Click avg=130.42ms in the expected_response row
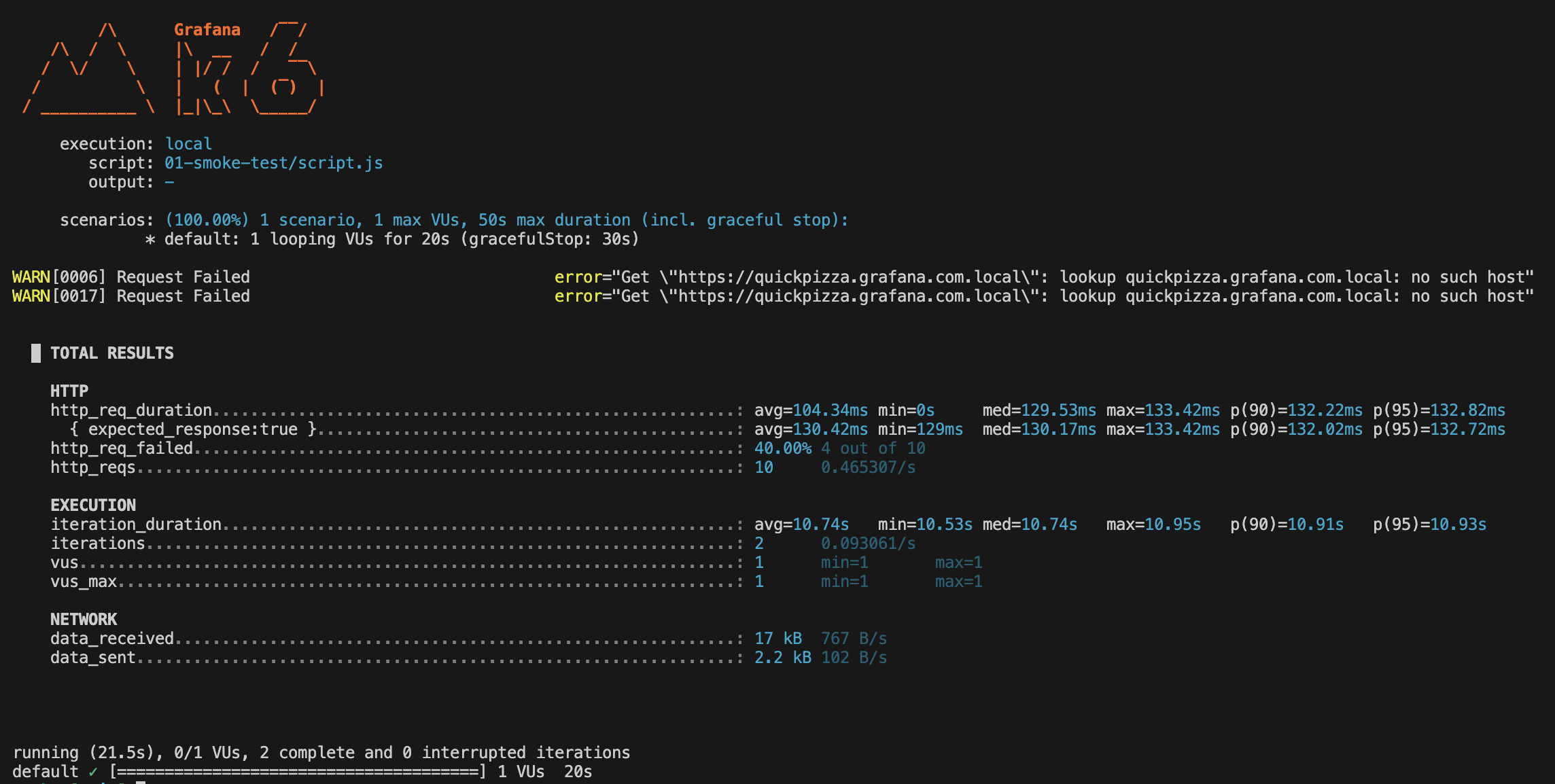Image resolution: width=1555 pixels, height=784 pixels. [811, 429]
